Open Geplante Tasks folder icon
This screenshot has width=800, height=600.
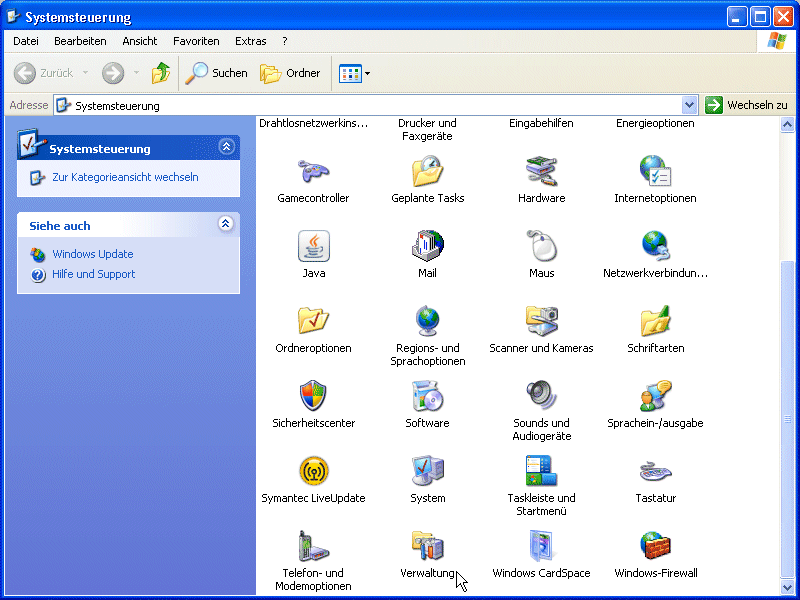tap(428, 171)
